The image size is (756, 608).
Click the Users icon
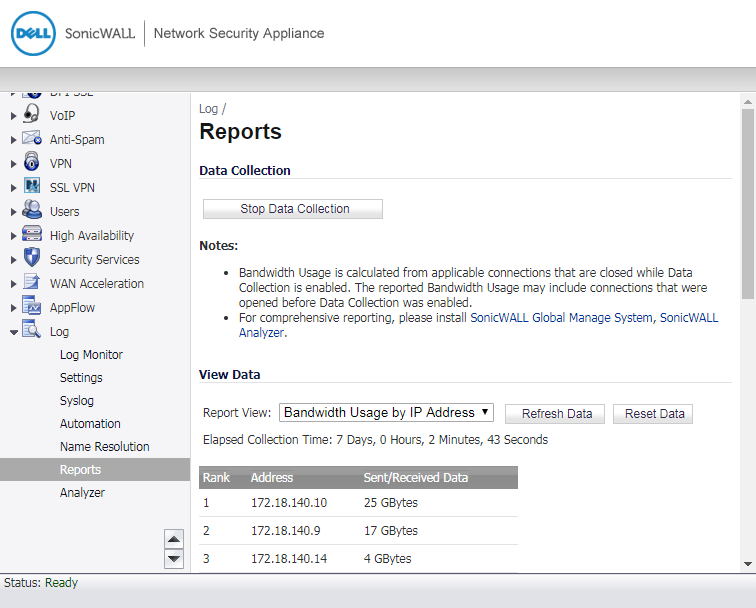pyautogui.click(x=32, y=210)
